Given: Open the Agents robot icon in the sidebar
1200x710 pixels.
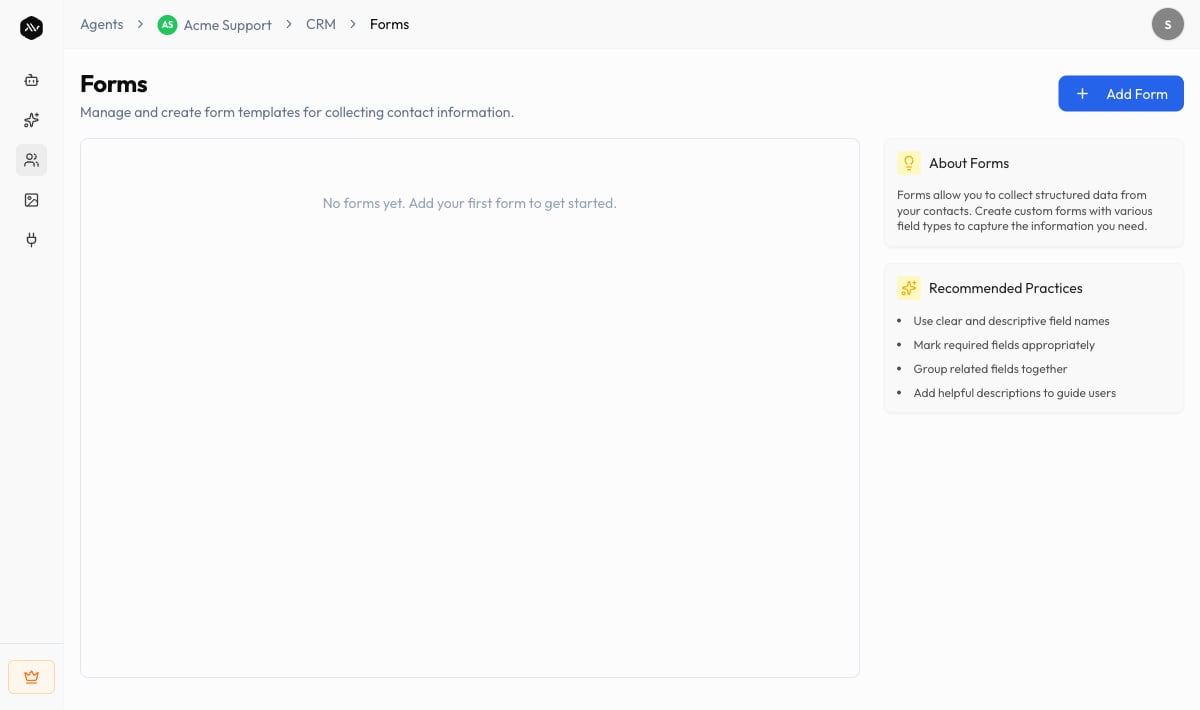Looking at the screenshot, I should click(x=31, y=80).
